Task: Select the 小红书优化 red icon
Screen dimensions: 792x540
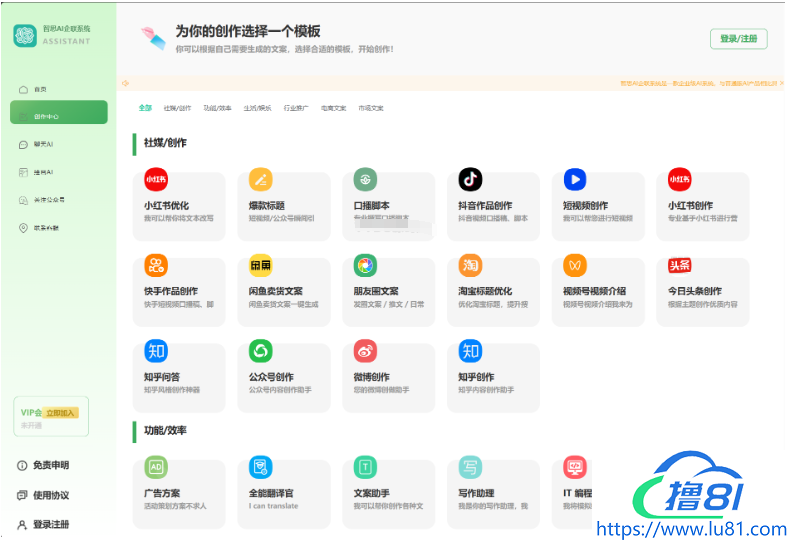Action: pyautogui.click(x=156, y=179)
